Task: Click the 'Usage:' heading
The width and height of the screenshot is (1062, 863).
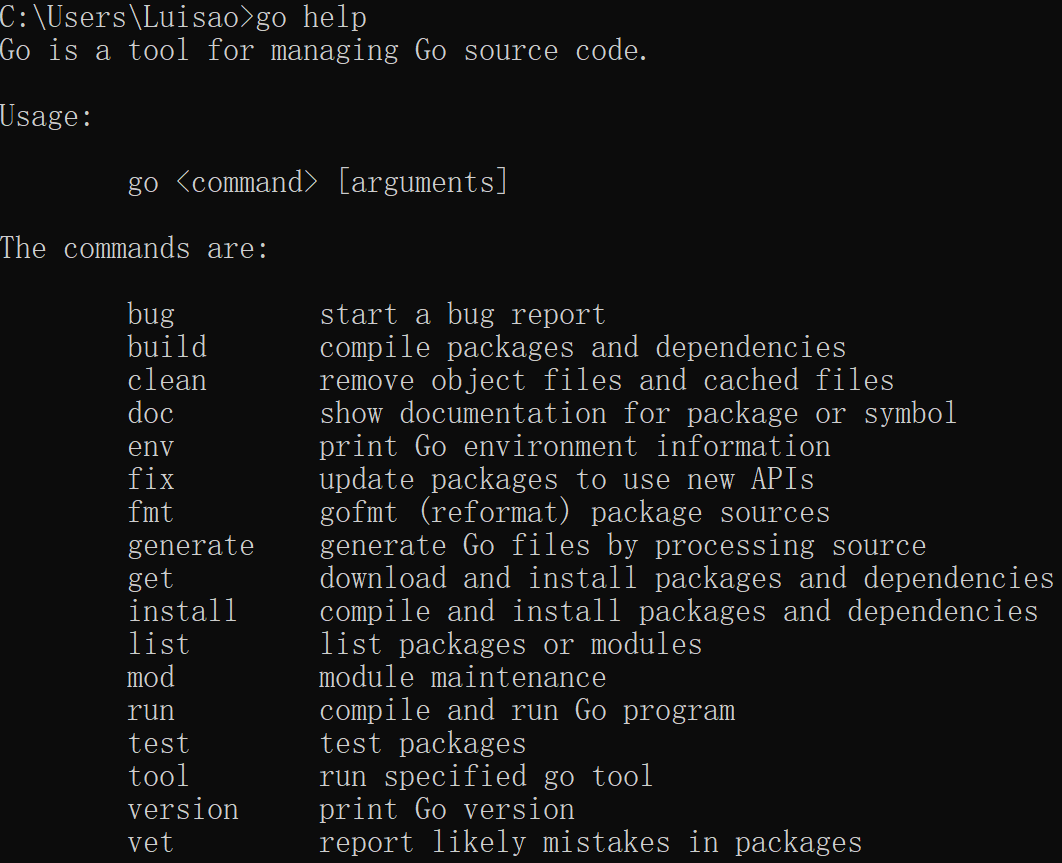Action: 46,117
